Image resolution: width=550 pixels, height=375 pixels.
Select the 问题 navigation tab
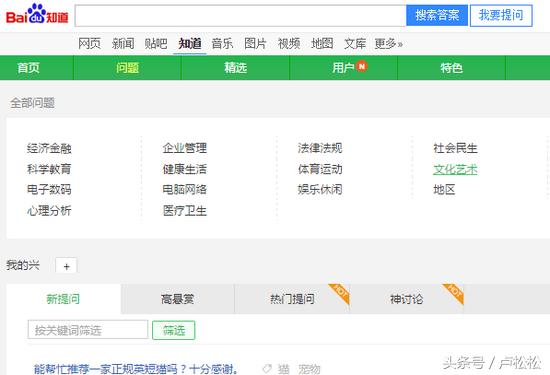127,67
